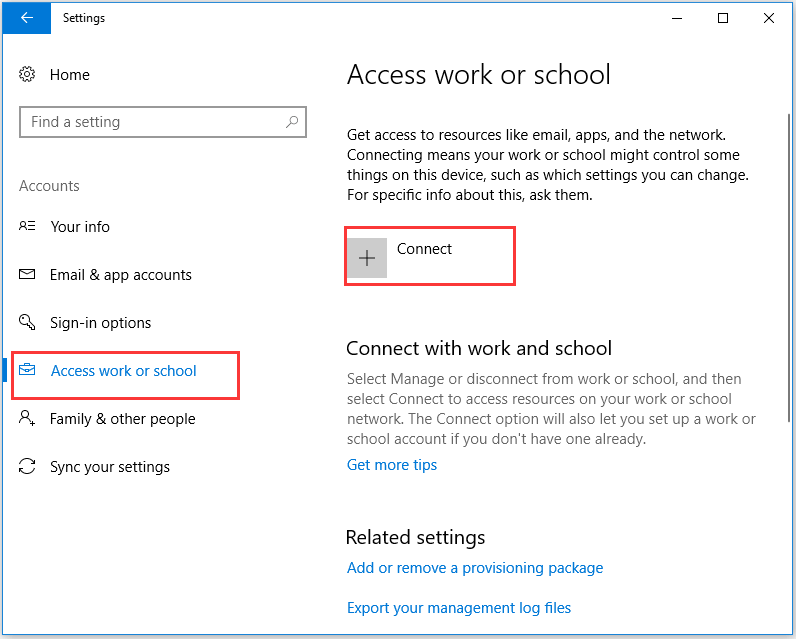Select Access work or school item
This screenshot has height=639, width=796.
(123, 371)
